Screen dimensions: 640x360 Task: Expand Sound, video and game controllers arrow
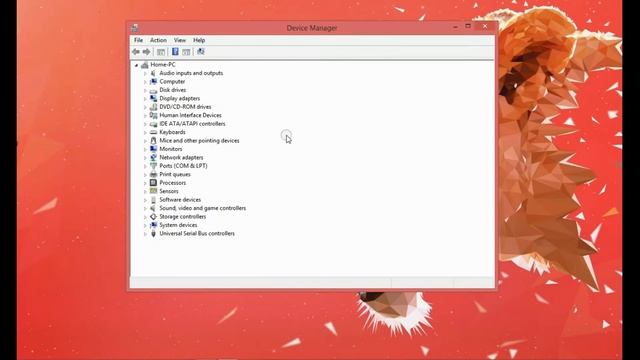point(145,209)
